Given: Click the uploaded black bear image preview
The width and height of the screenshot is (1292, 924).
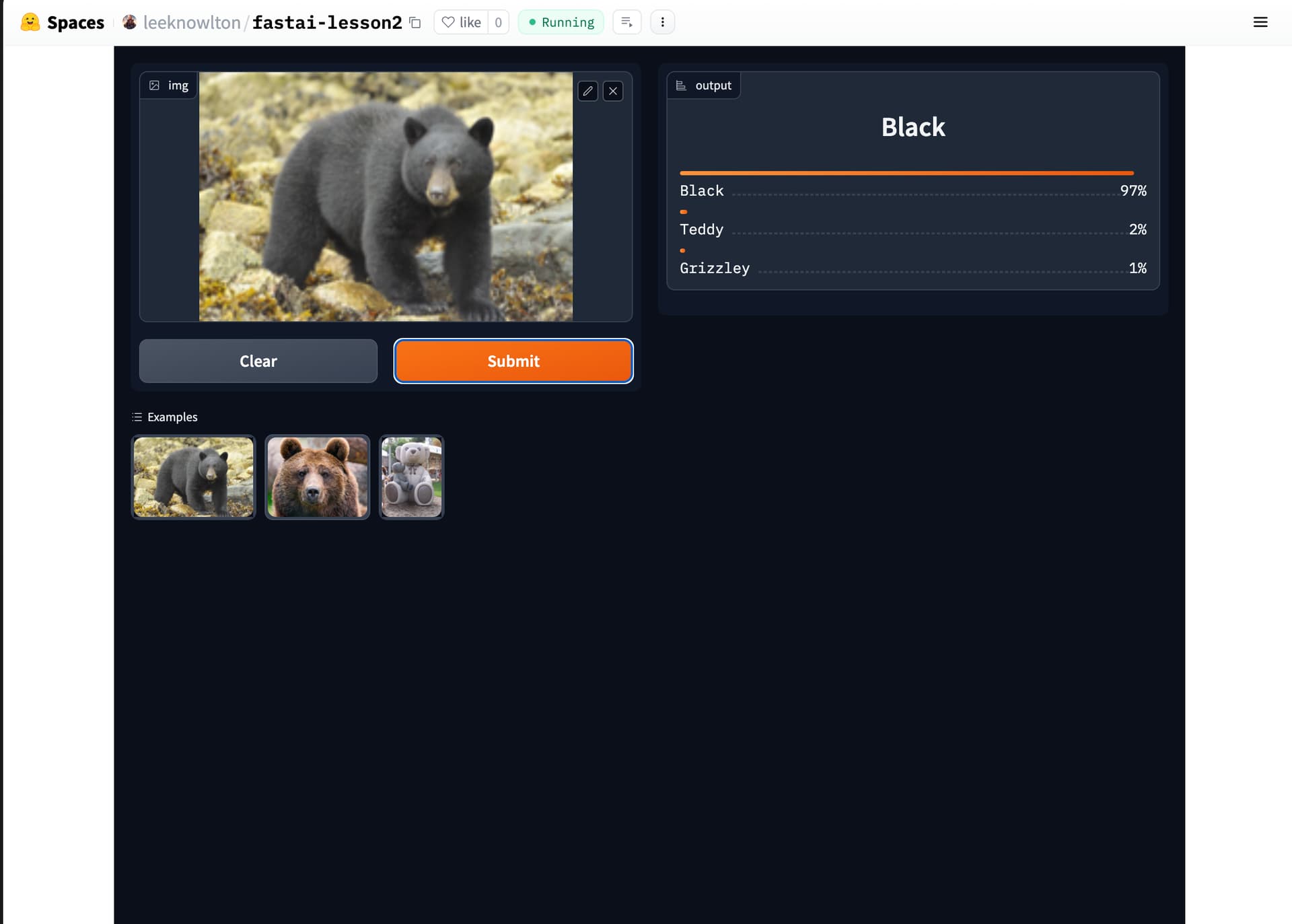Looking at the screenshot, I should (x=386, y=196).
